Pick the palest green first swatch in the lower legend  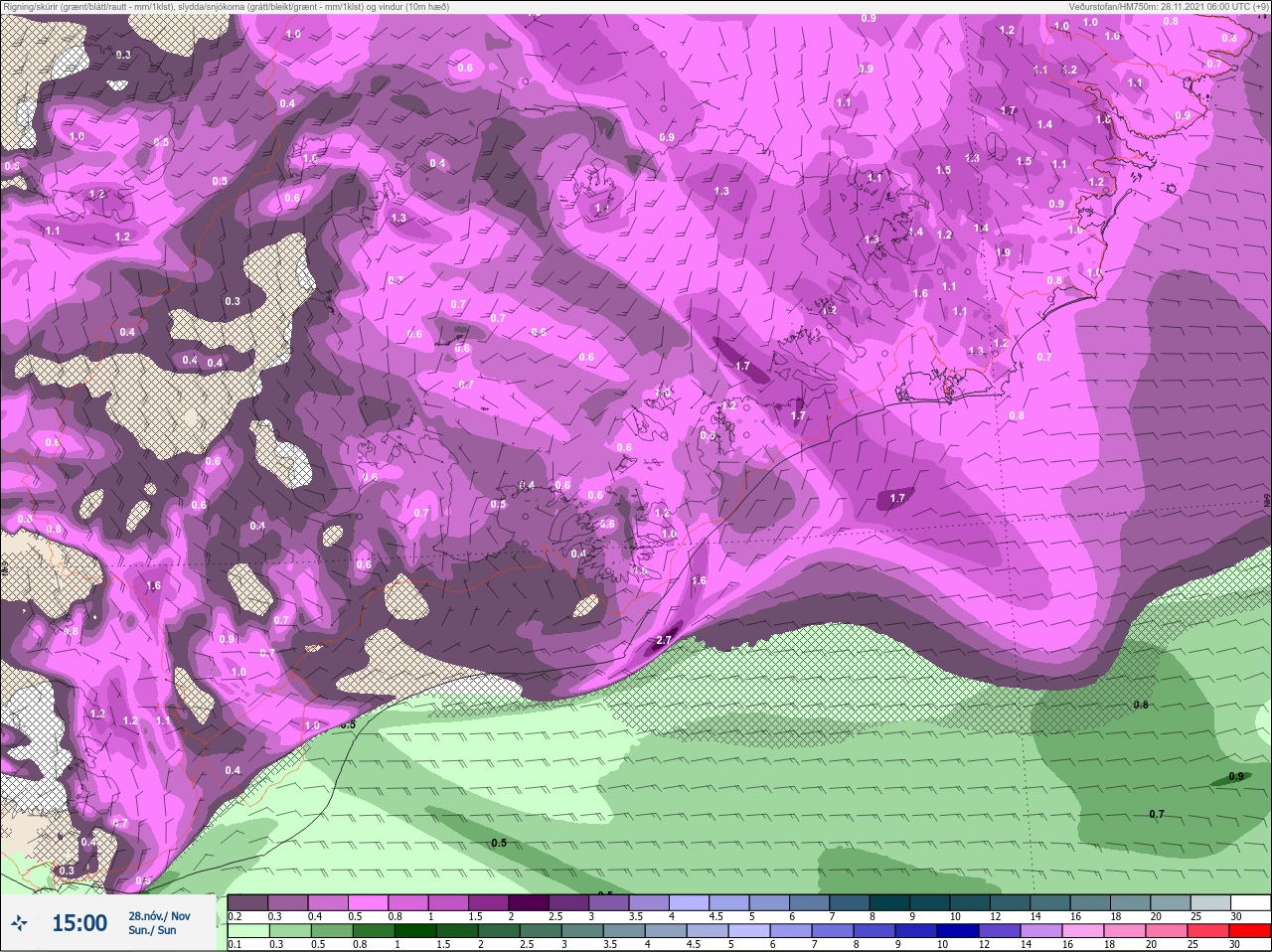(248, 931)
